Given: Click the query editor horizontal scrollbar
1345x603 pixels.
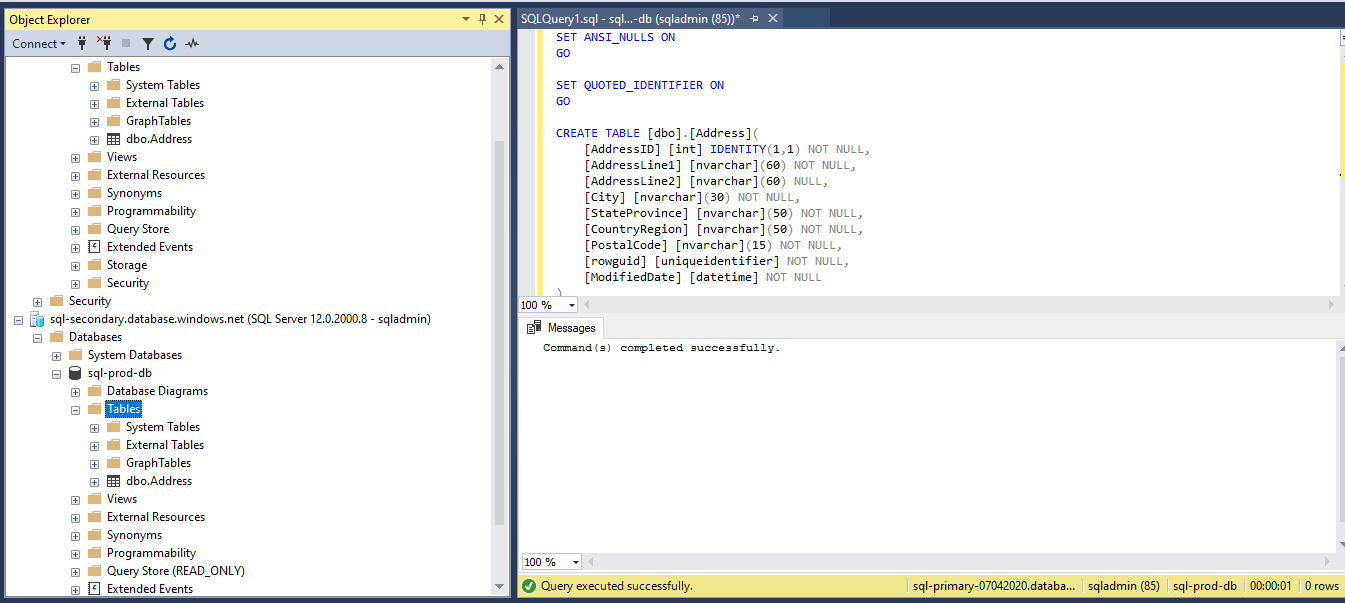Looking at the screenshot, I should tap(960, 305).
